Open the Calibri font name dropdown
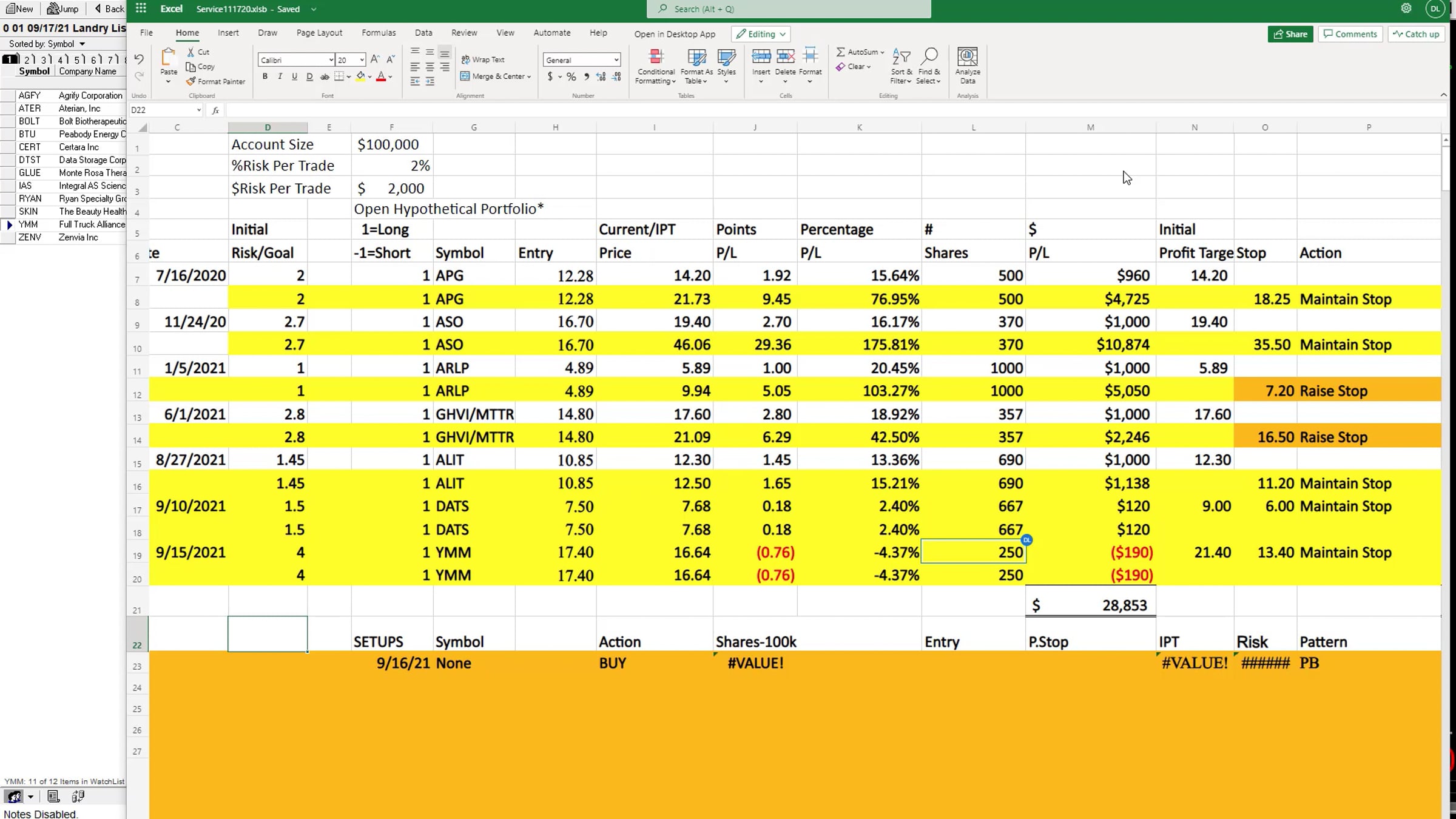Viewport: 1456px width, 819px height. click(x=331, y=59)
